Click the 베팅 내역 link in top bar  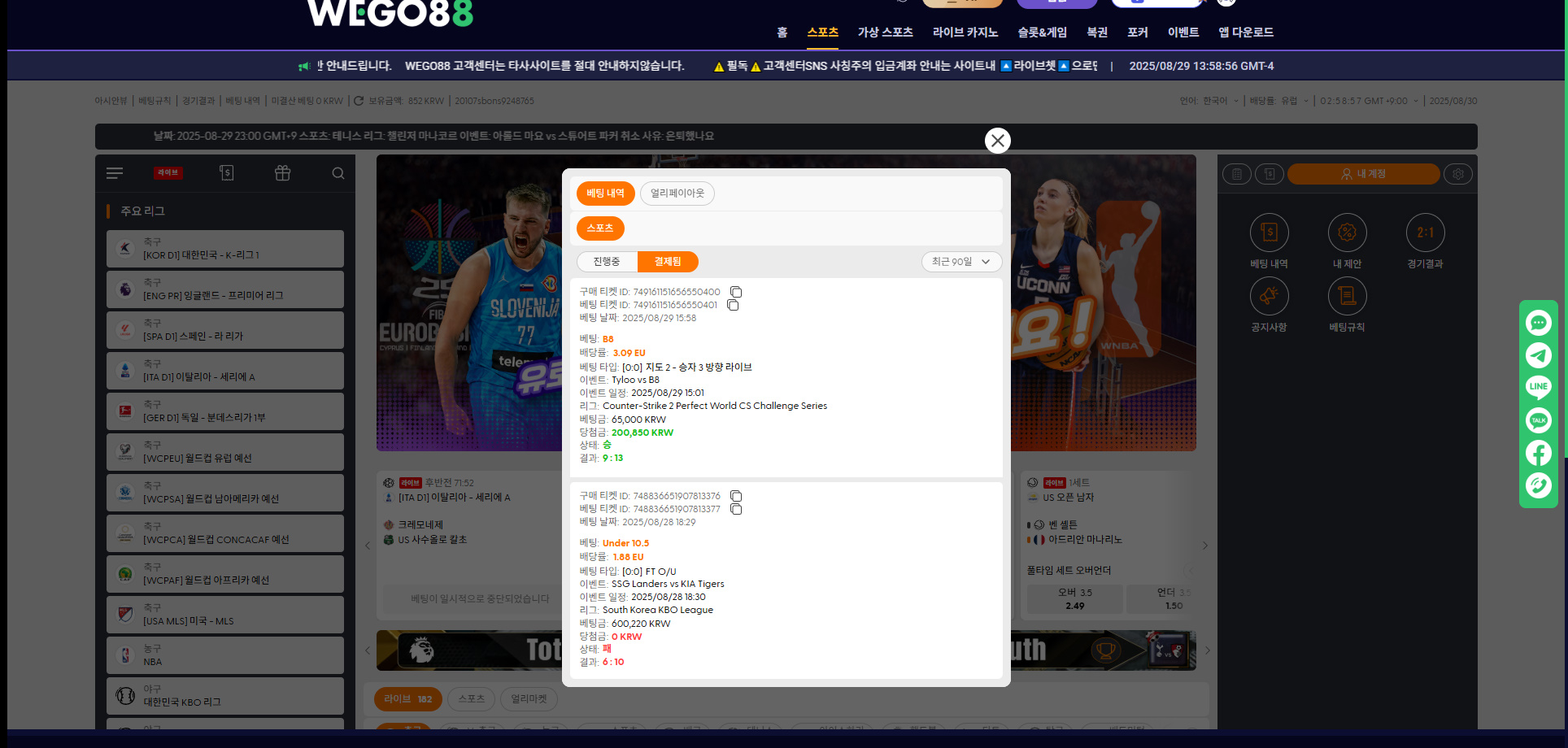coord(242,101)
